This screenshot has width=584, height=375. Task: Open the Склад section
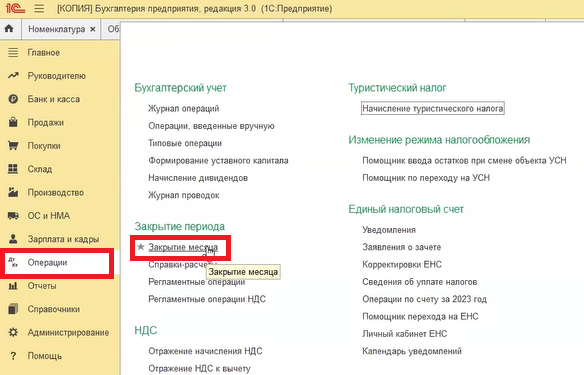40,169
